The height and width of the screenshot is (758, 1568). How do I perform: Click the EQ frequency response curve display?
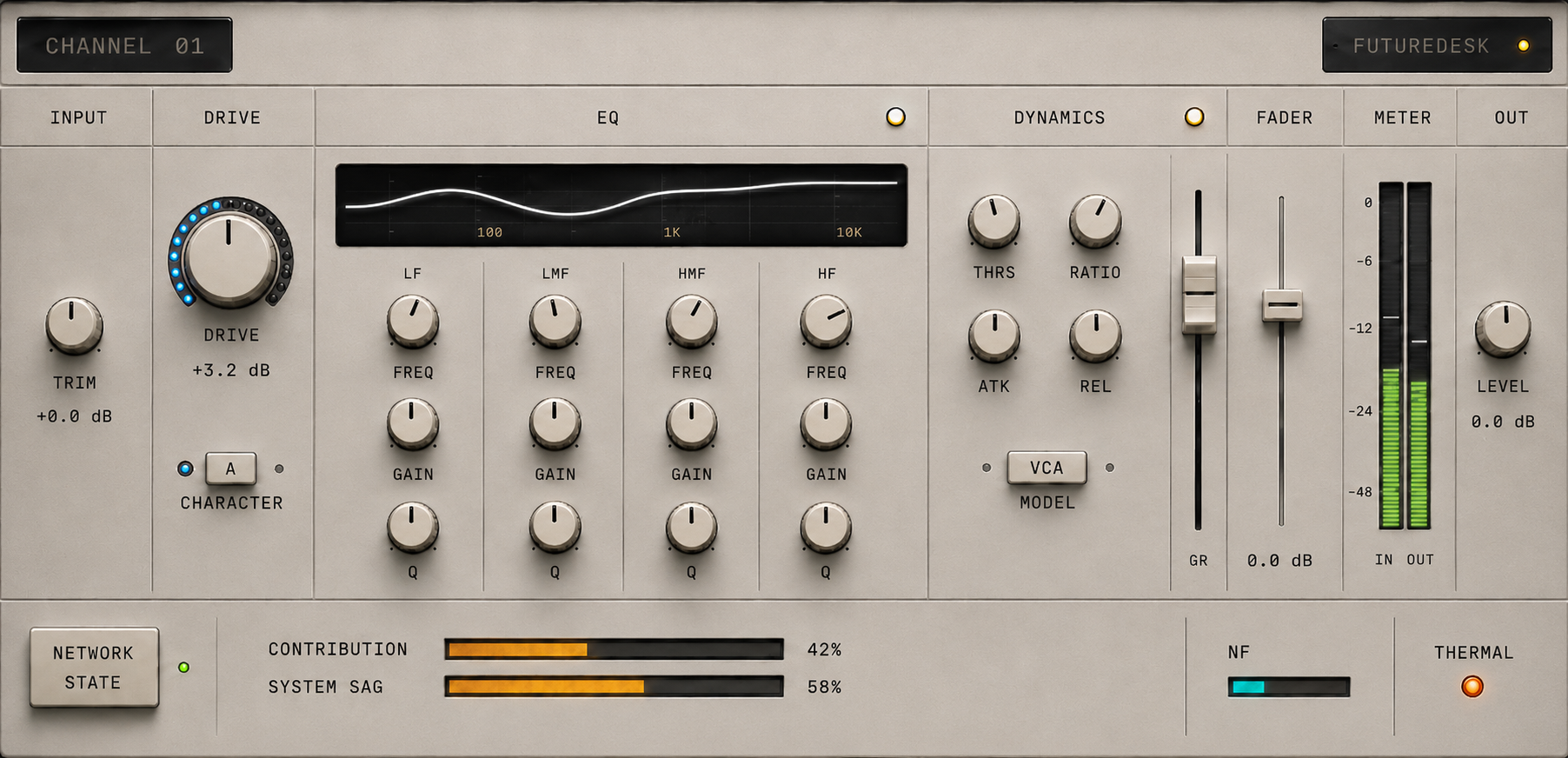[621, 205]
